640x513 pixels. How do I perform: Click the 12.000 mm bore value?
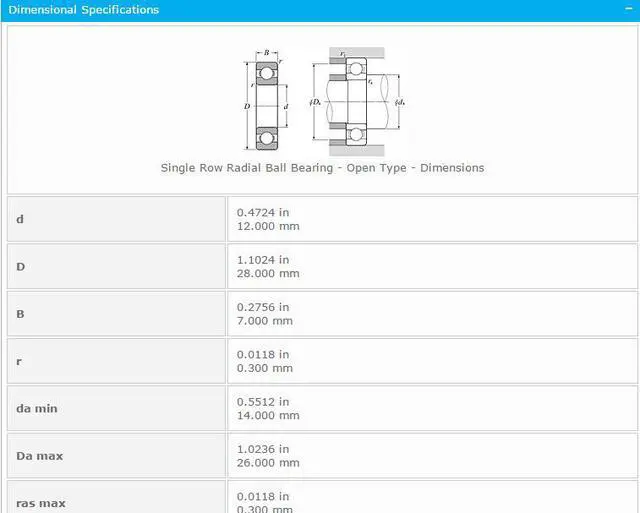pos(267,226)
